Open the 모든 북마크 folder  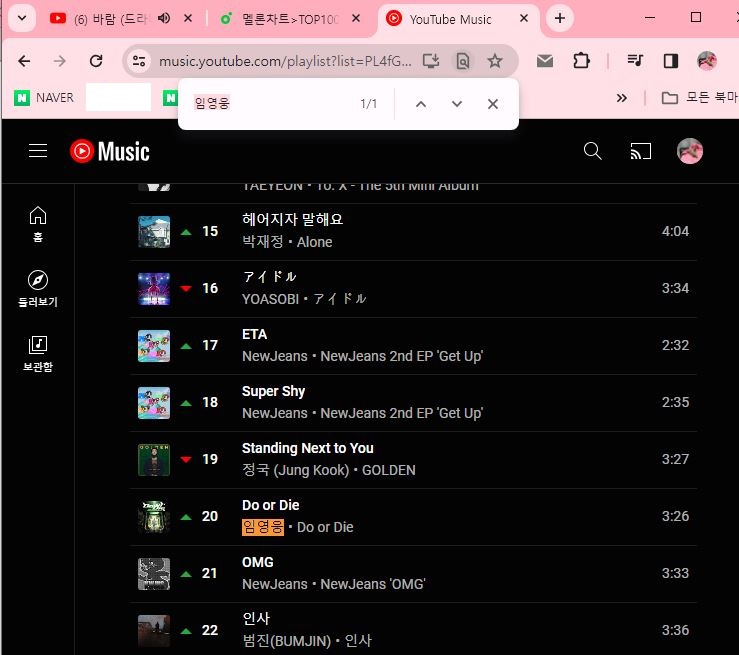click(700, 98)
